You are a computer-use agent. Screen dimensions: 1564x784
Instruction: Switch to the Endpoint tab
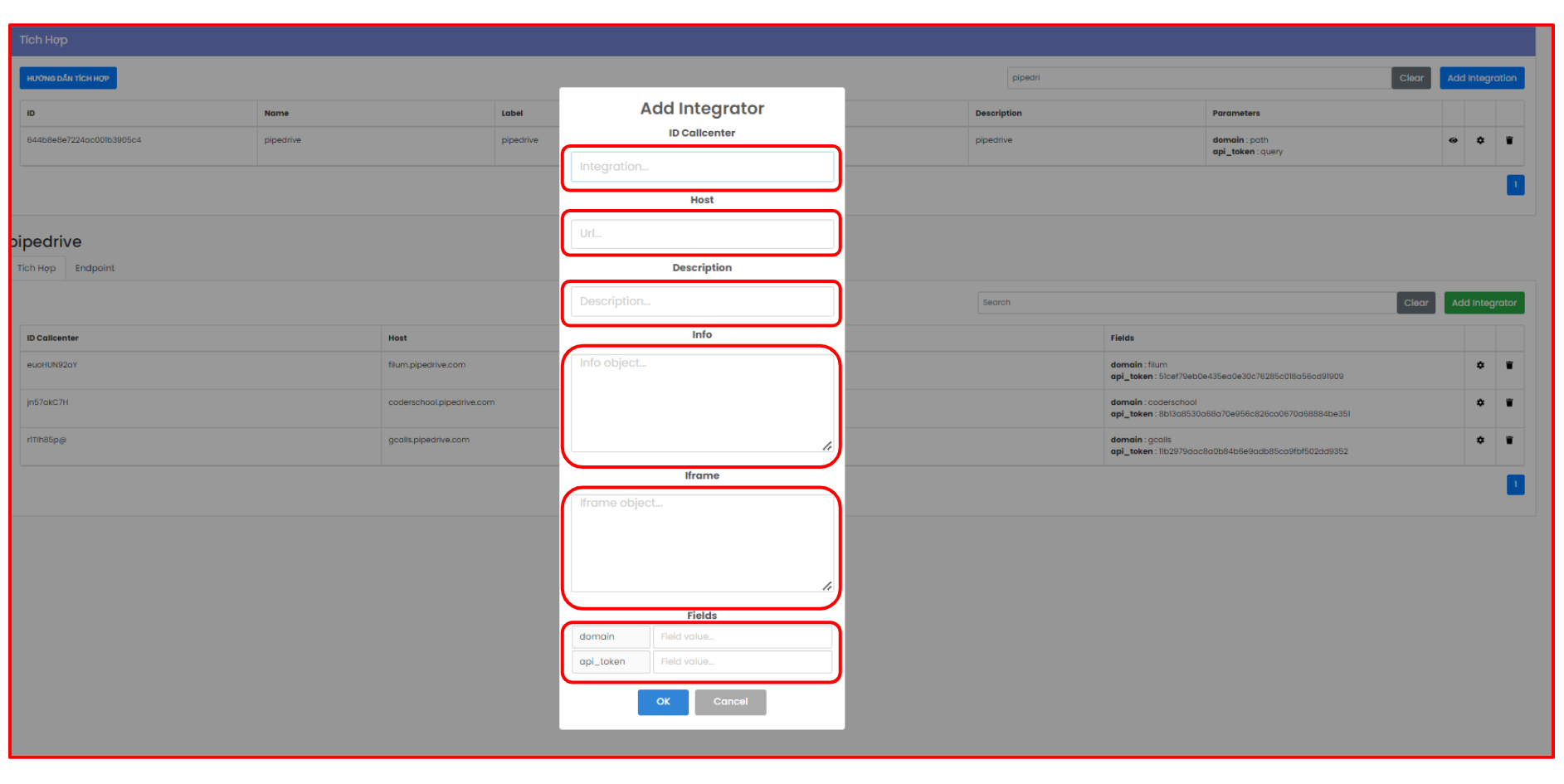point(95,268)
